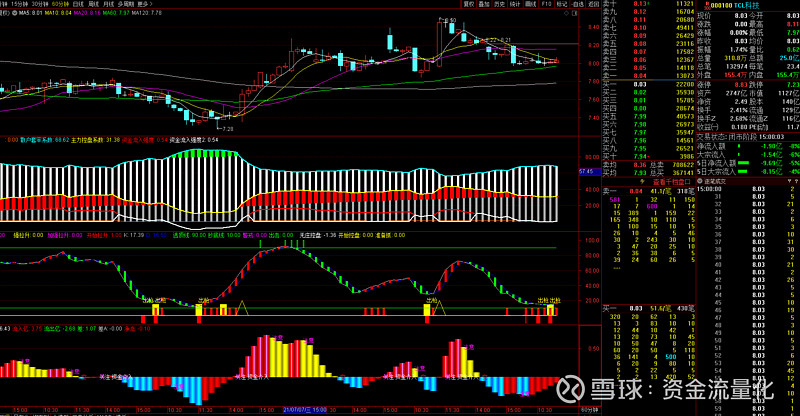
Task: Click the 现价 8.03 quote field
Action: pos(722,16)
